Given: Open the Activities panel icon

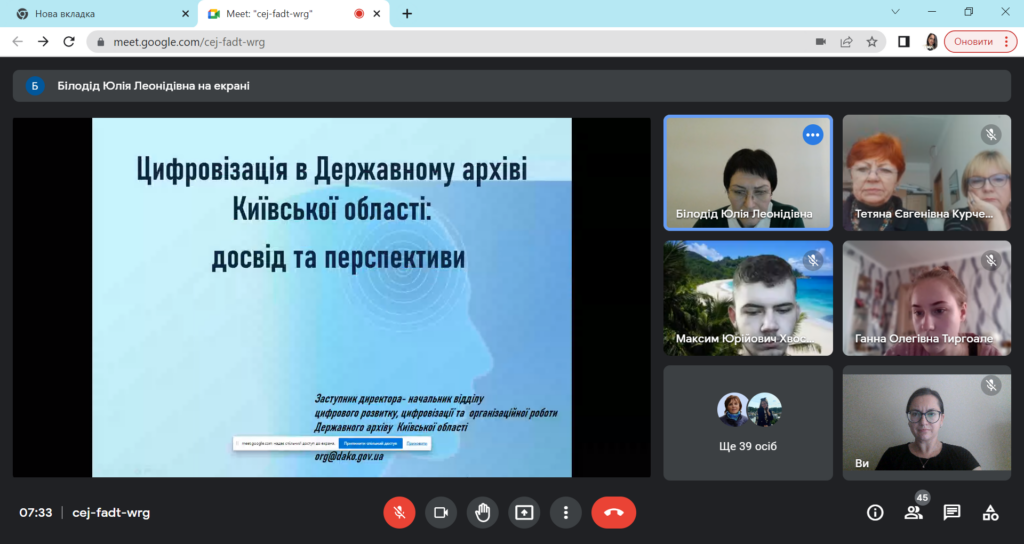Looking at the screenshot, I should click(990, 512).
